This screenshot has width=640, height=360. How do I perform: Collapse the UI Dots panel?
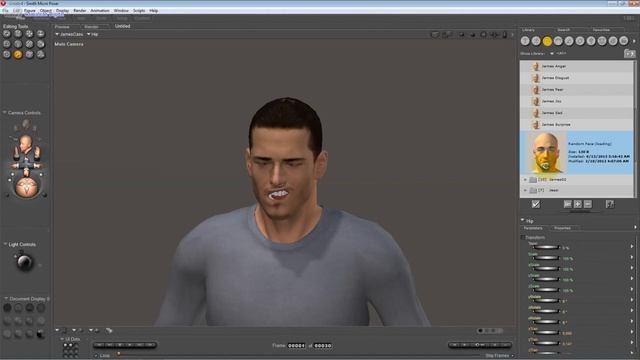[62, 339]
